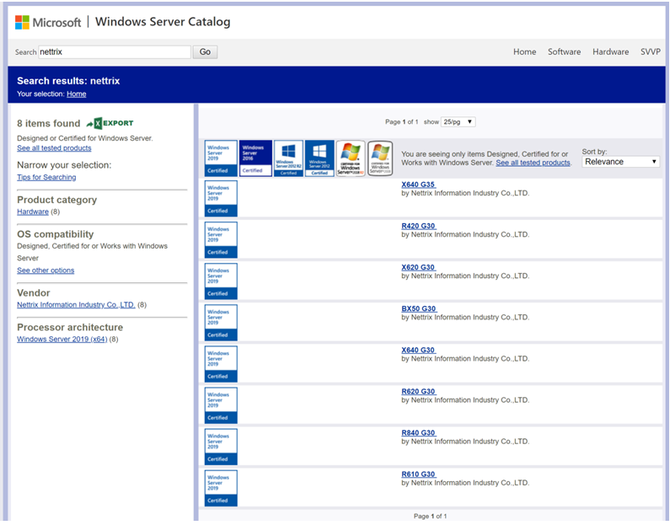Click the certification badge beside BX50 G30
Viewport: 670px width, 525px height.
tap(221, 323)
